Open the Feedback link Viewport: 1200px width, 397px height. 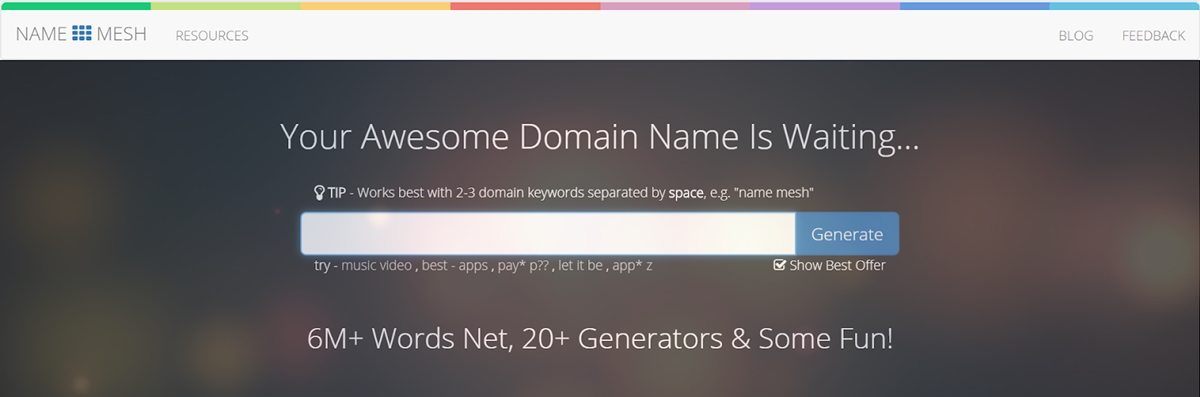[1153, 36]
